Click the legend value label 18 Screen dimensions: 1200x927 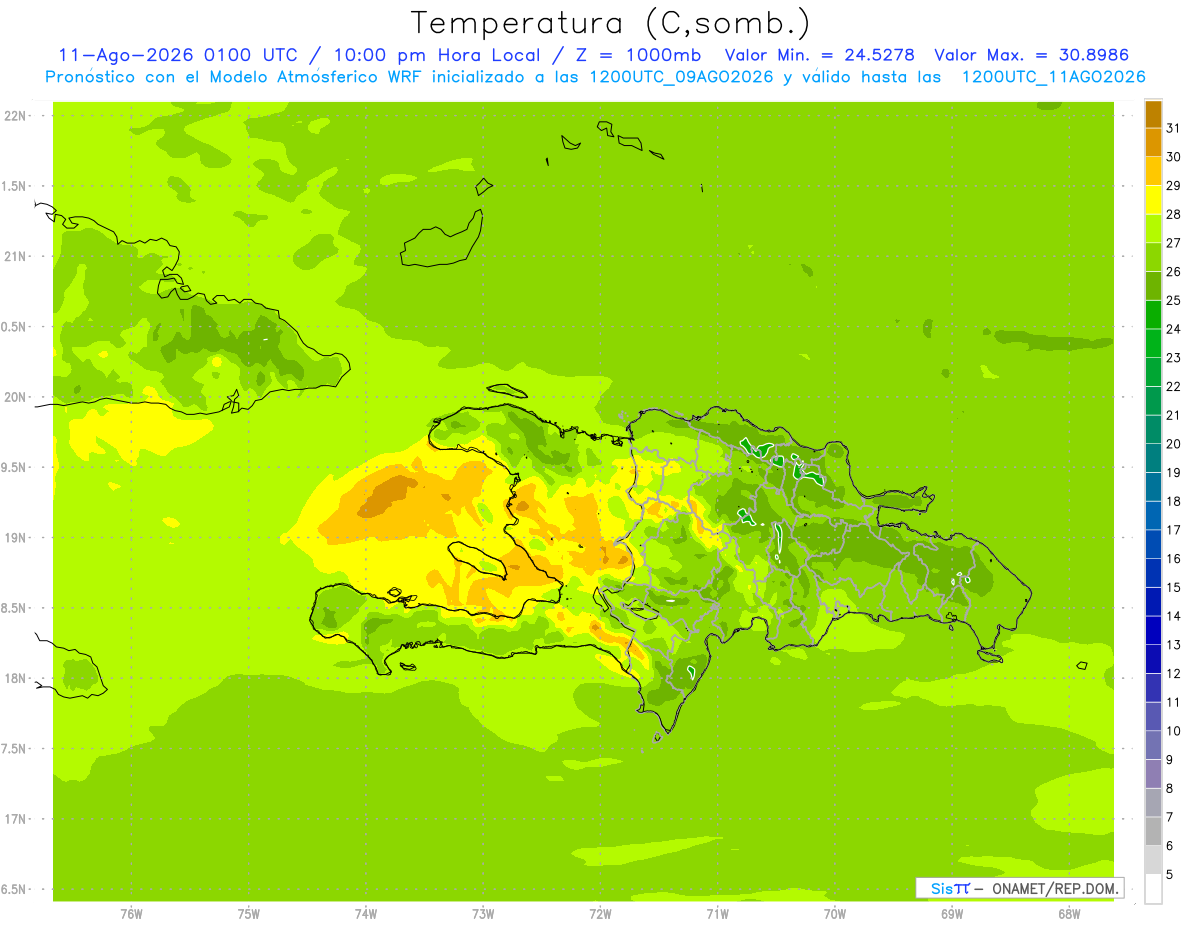coord(1173,501)
